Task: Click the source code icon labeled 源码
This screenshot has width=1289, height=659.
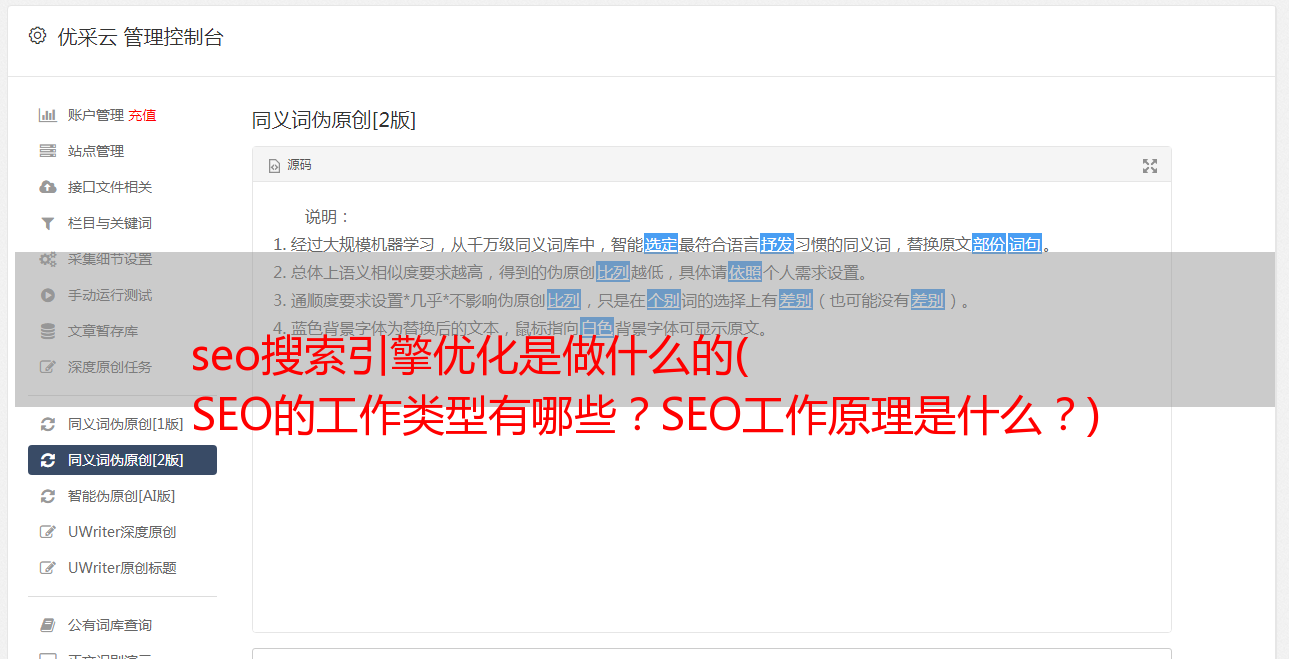Action: tap(290, 165)
